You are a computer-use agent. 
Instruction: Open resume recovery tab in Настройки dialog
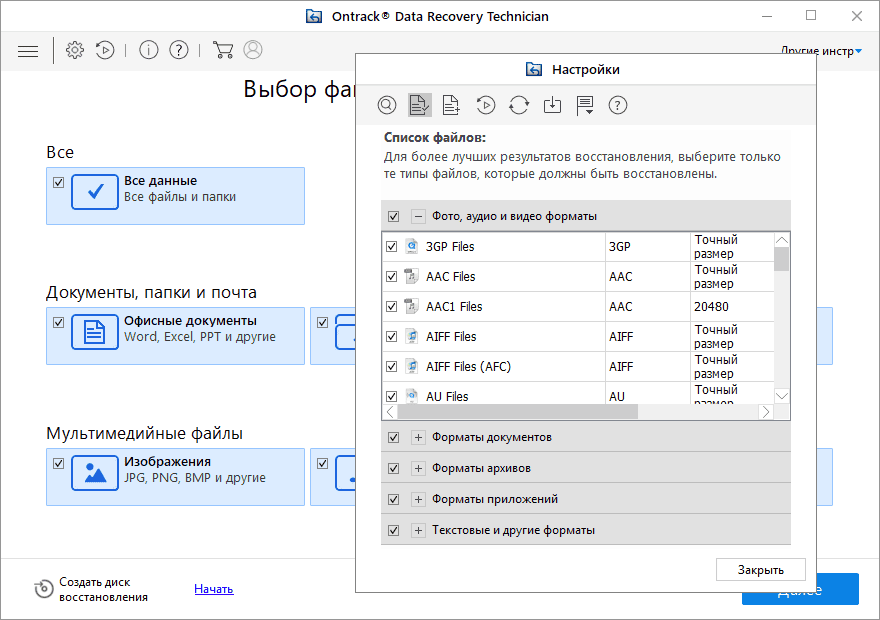coord(486,105)
